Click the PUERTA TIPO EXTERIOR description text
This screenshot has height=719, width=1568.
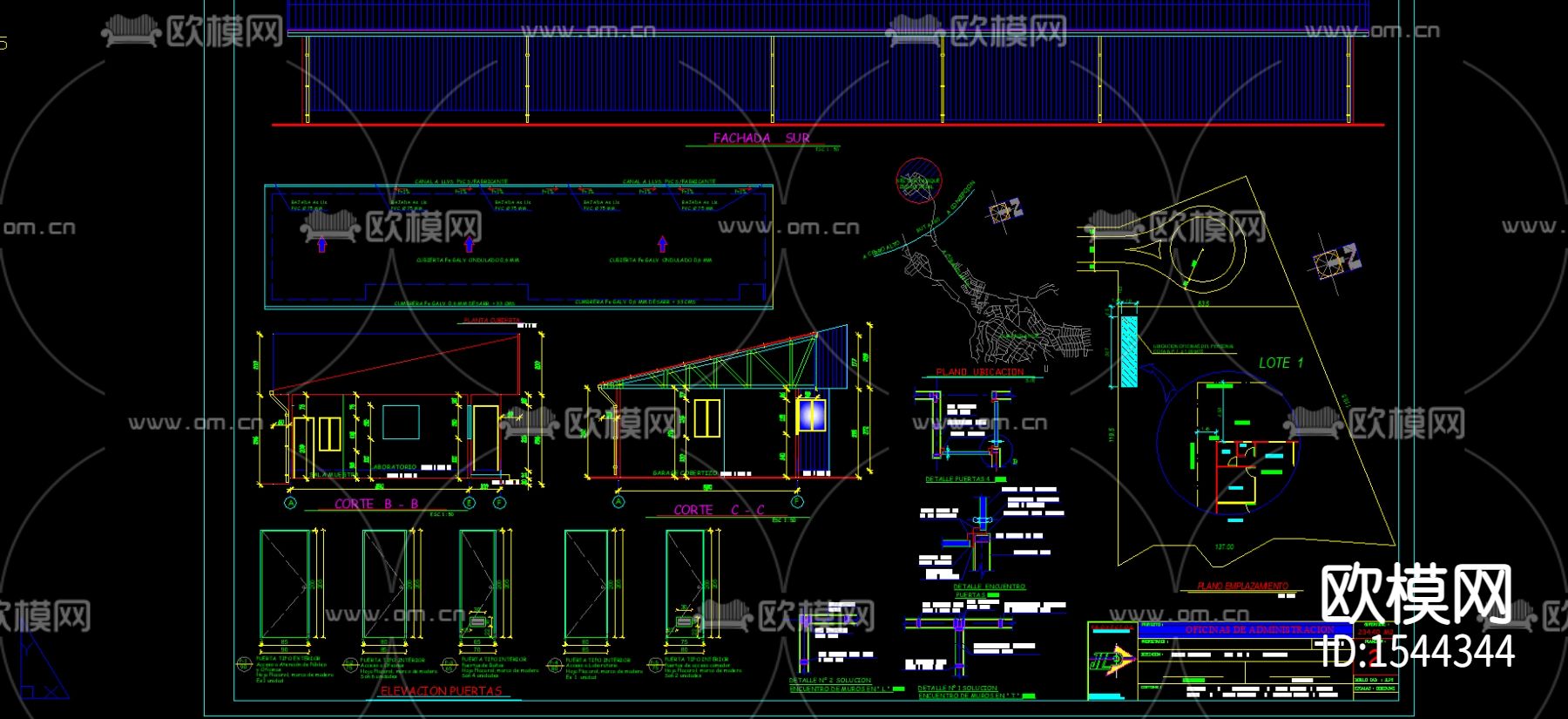(x=294, y=669)
